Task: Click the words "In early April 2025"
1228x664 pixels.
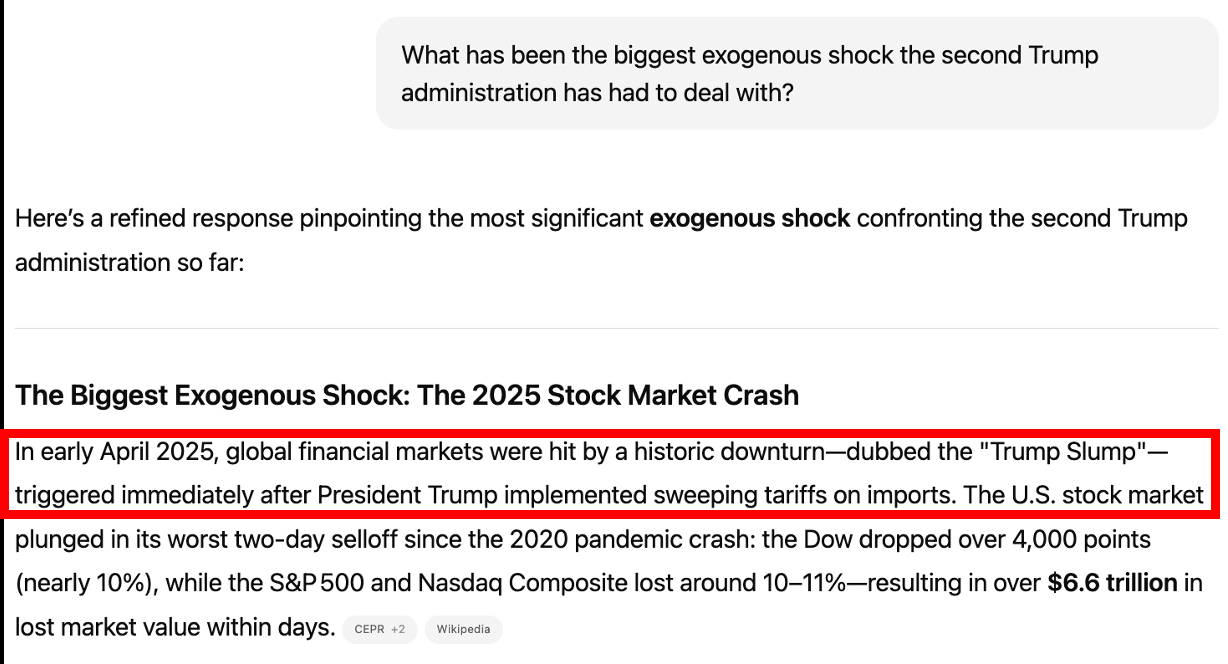Action: click(x=115, y=452)
